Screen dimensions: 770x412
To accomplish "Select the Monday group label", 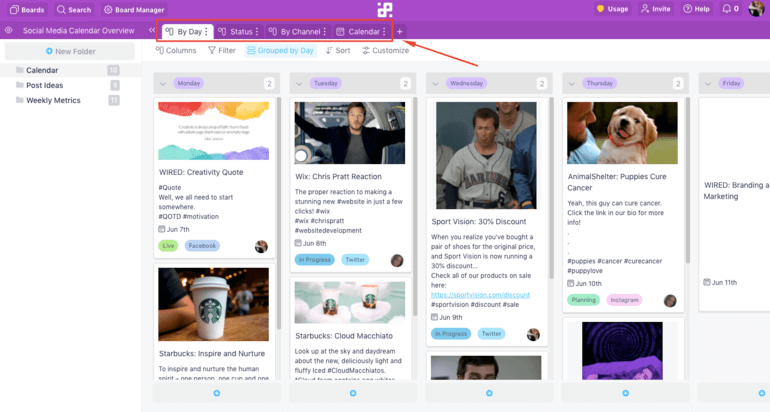I will [x=189, y=83].
